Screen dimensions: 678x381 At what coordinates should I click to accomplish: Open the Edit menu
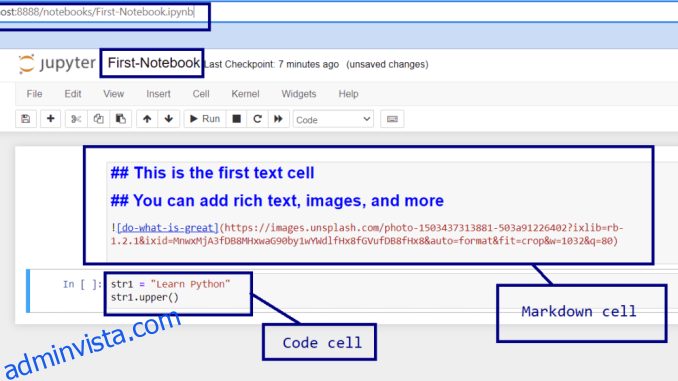click(73, 94)
